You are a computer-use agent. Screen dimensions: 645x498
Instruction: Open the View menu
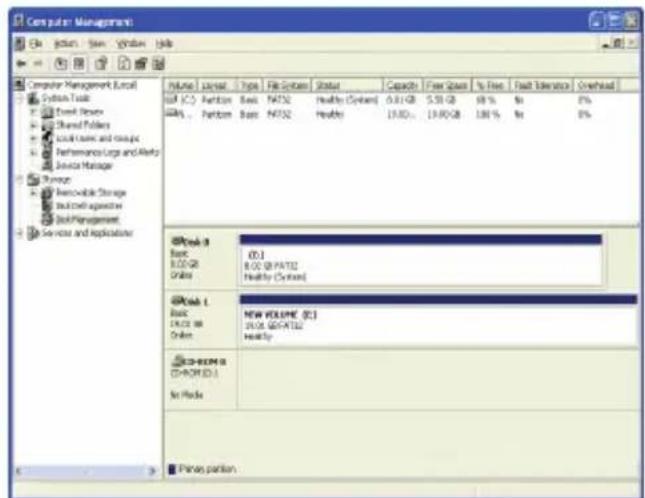[97, 43]
